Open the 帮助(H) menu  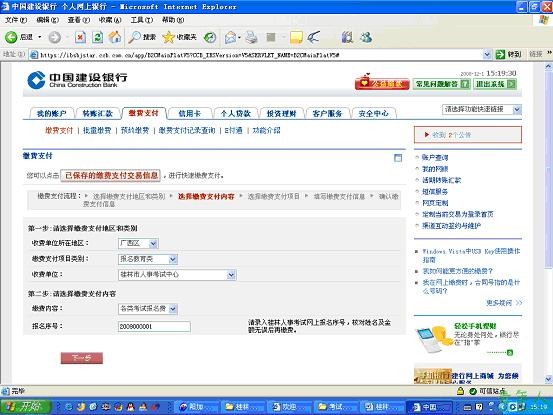173,20
